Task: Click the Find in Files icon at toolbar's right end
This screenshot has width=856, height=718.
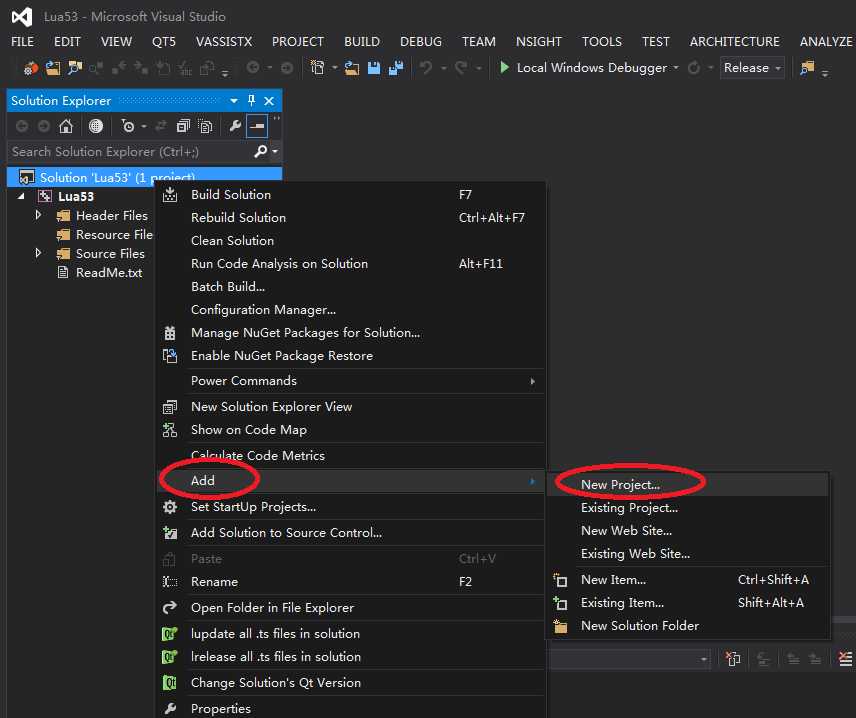Action: coord(807,68)
